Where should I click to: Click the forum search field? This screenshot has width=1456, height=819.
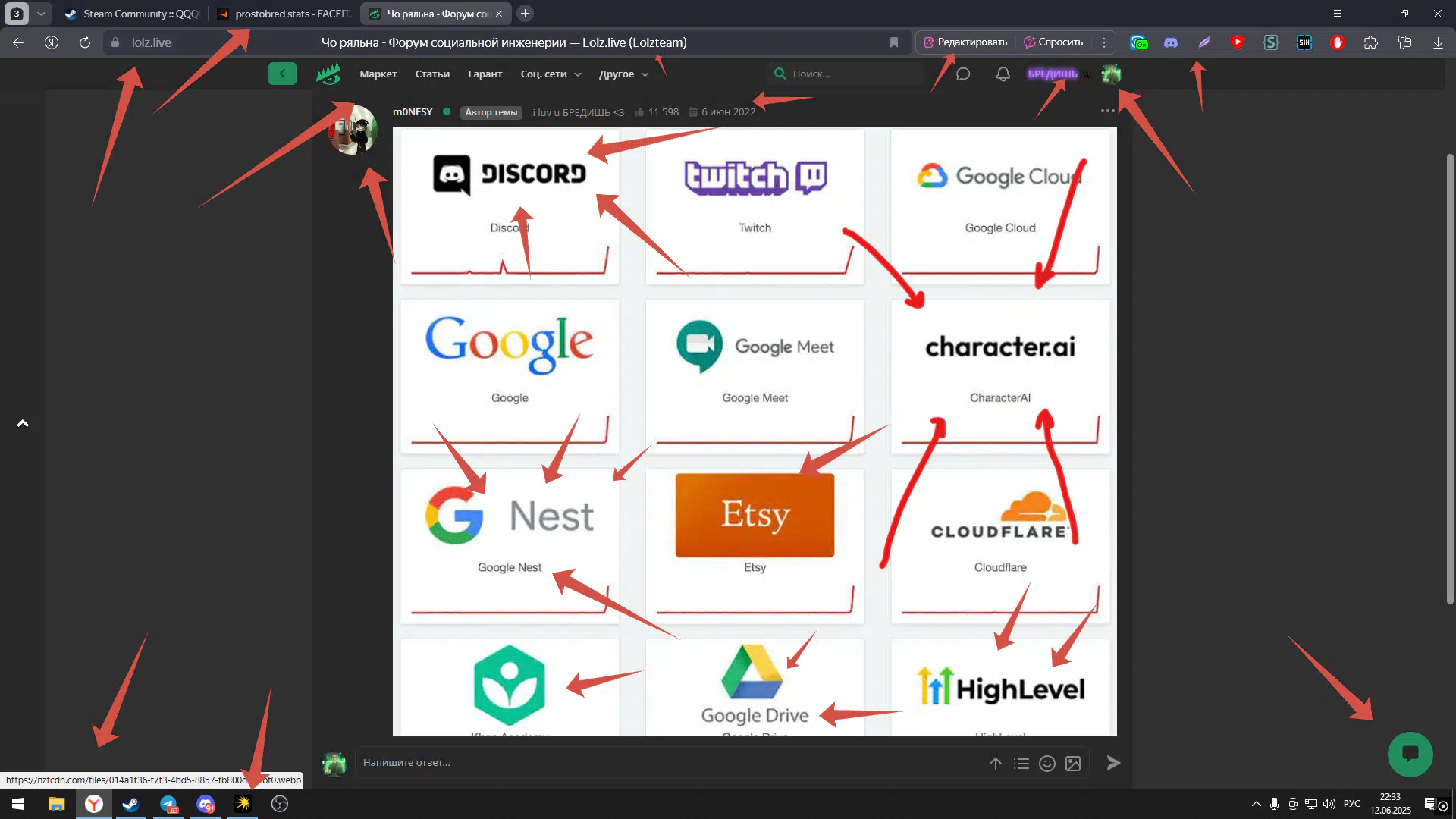click(847, 74)
